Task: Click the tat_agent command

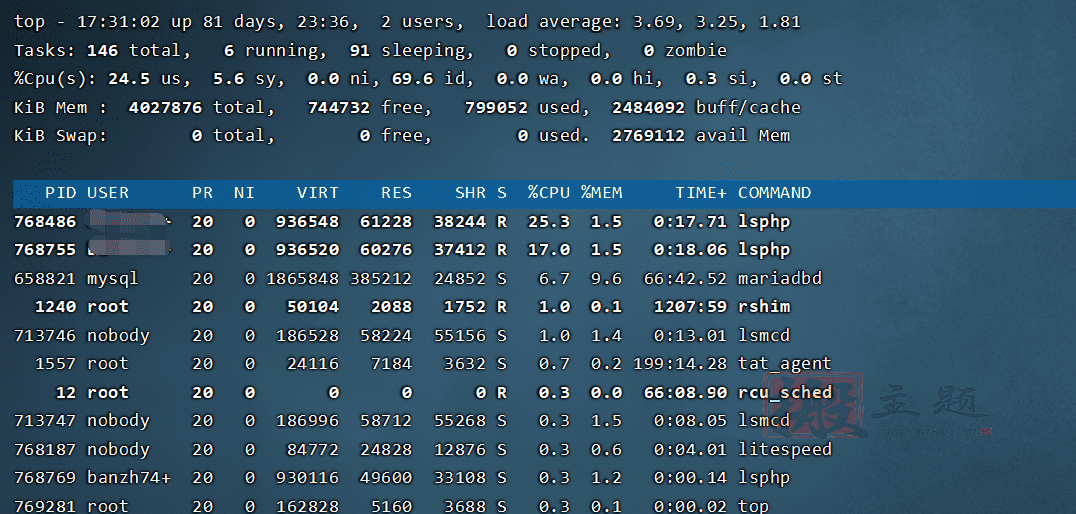Action: click(x=785, y=364)
